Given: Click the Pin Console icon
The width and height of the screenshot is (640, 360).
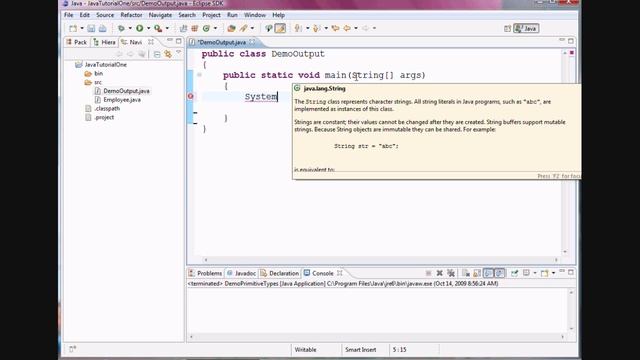Looking at the screenshot, I should tap(514, 273).
